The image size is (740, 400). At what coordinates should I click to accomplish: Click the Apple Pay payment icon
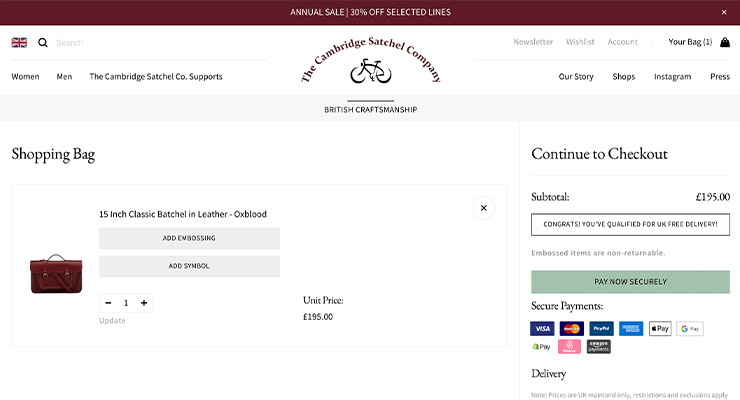[x=660, y=328]
